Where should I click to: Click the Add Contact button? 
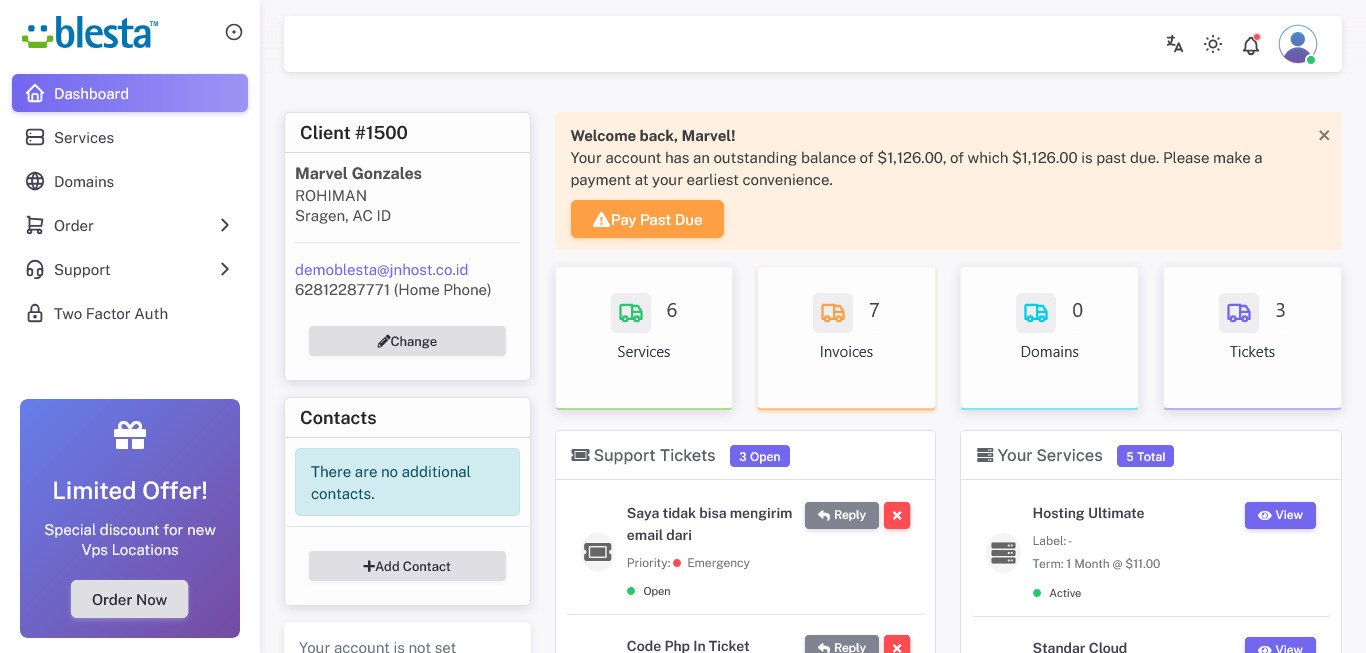[407, 566]
